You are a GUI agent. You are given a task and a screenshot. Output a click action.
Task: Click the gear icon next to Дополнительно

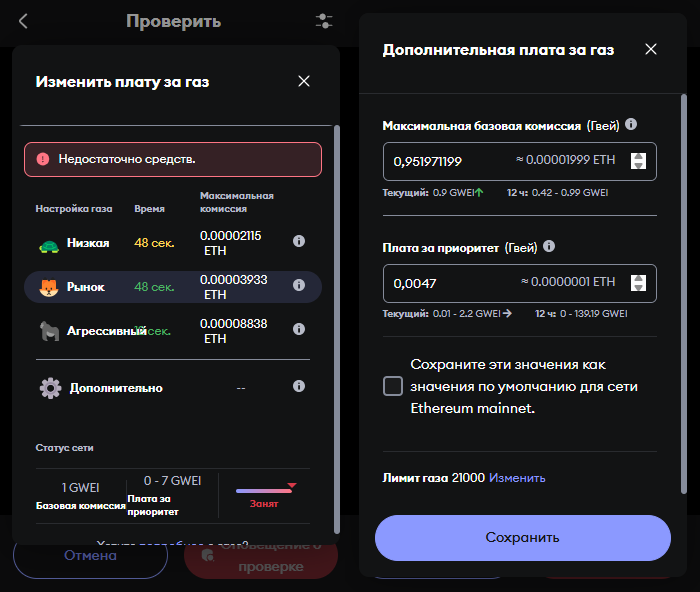pos(50,388)
